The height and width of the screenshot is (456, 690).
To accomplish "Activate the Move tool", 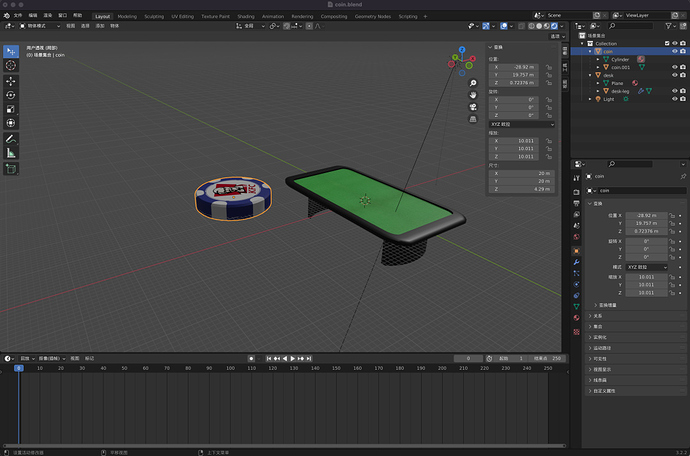I will (x=11, y=81).
